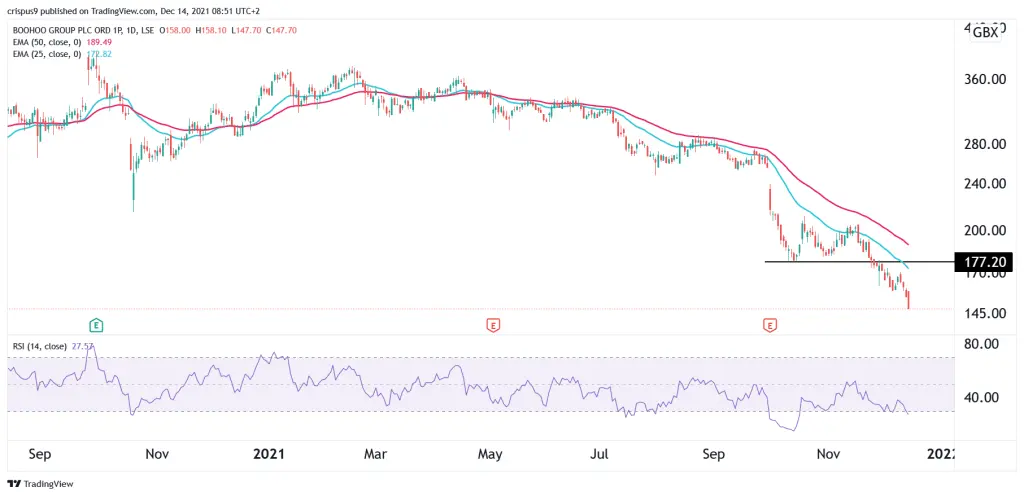Click the 280.00 price axis label

click(984, 144)
